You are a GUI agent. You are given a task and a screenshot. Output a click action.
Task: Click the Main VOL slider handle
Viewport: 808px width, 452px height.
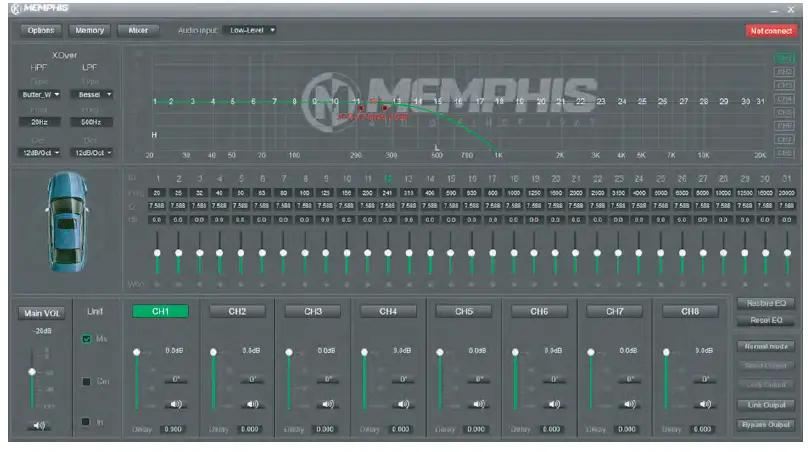click(x=32, y=372)
